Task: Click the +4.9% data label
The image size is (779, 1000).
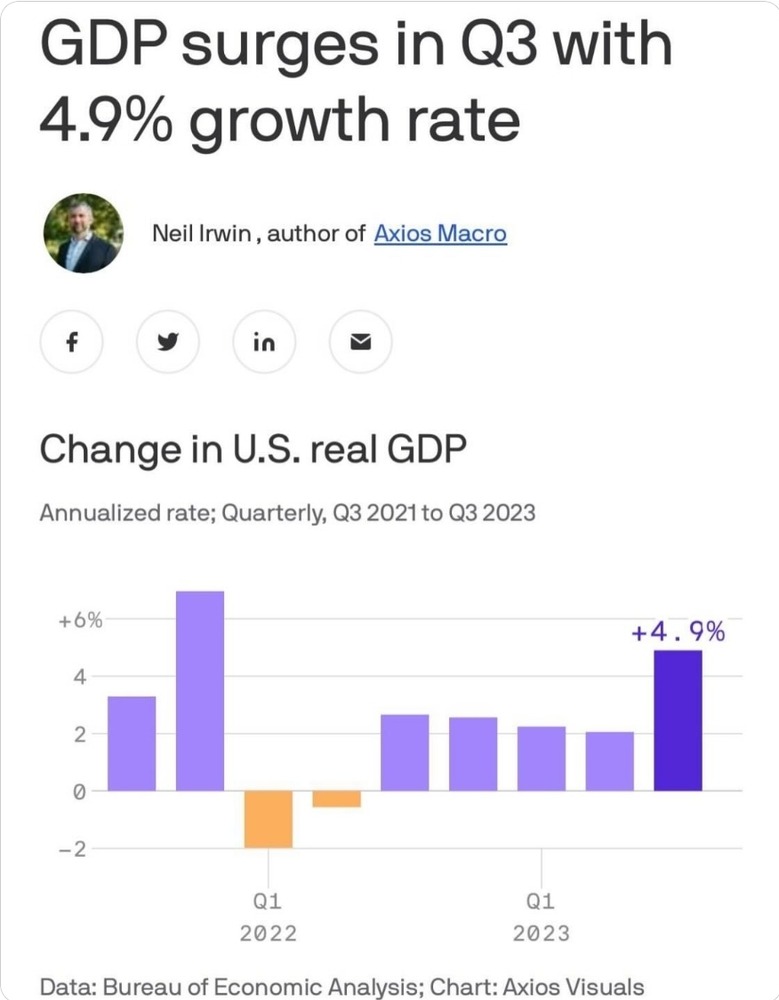Action: tap(678, 632)
